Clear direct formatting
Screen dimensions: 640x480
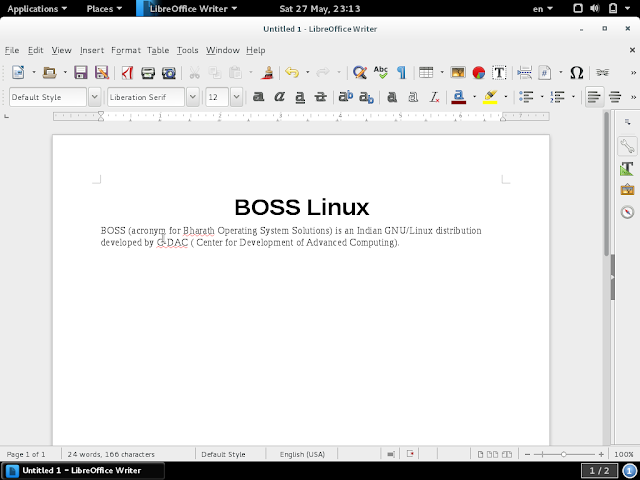click(x=434, y=97)
